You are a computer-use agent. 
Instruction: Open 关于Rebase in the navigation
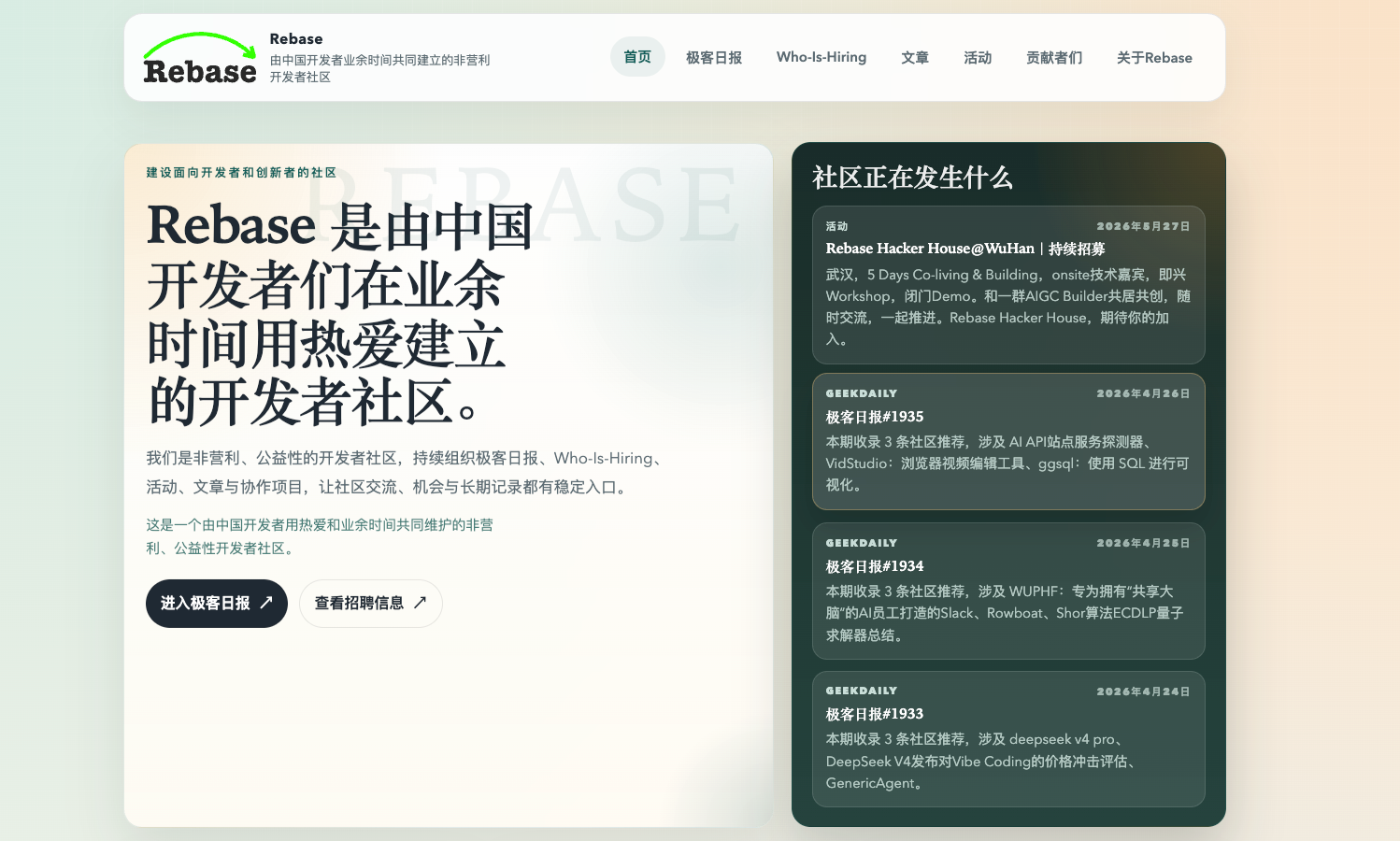[x=1154, y=57]
